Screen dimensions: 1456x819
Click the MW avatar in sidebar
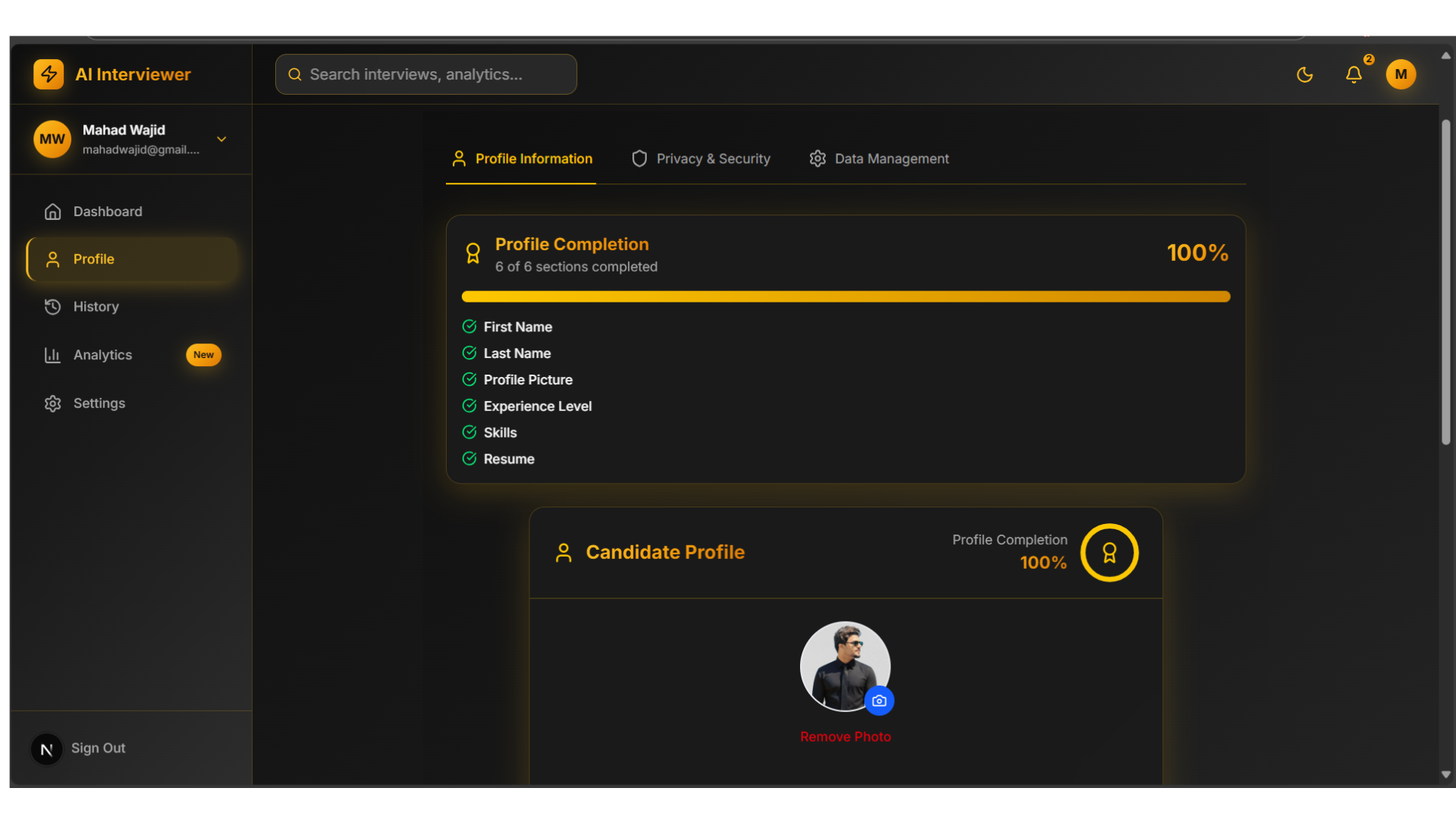tap(52, 140)
